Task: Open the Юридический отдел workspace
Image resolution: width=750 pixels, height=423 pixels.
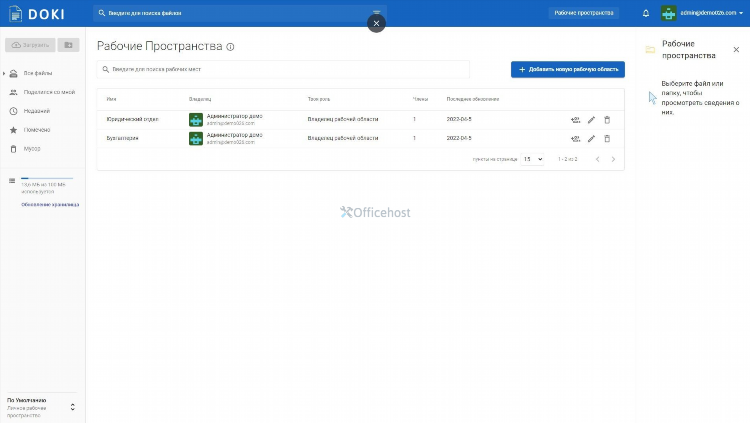Action: coord(132,119)
